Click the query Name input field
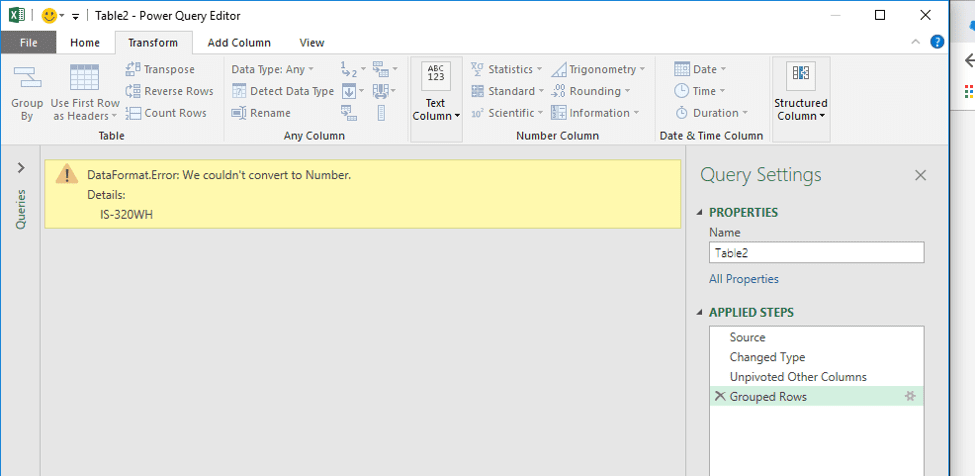 pos(816,253)
